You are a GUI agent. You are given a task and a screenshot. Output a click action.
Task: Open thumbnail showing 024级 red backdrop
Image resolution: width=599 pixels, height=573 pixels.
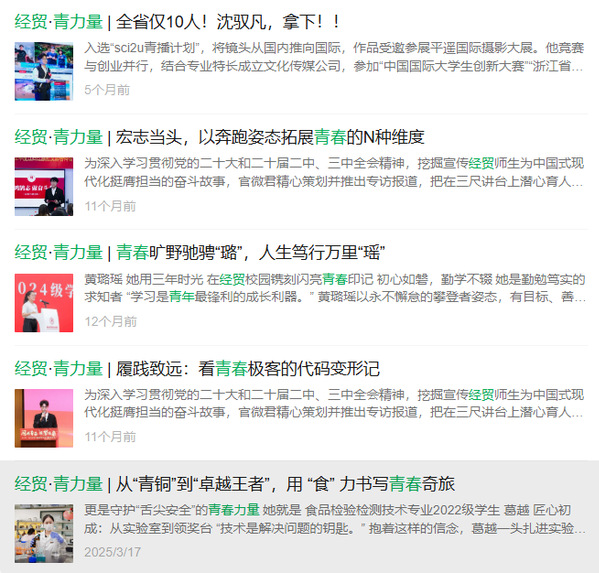pos(44,303)
